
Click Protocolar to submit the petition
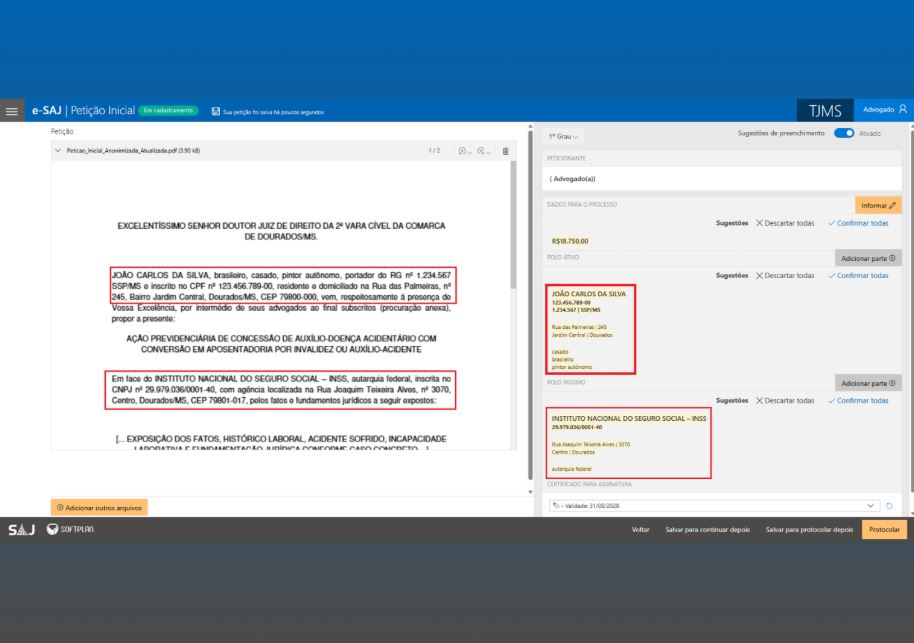884,529
